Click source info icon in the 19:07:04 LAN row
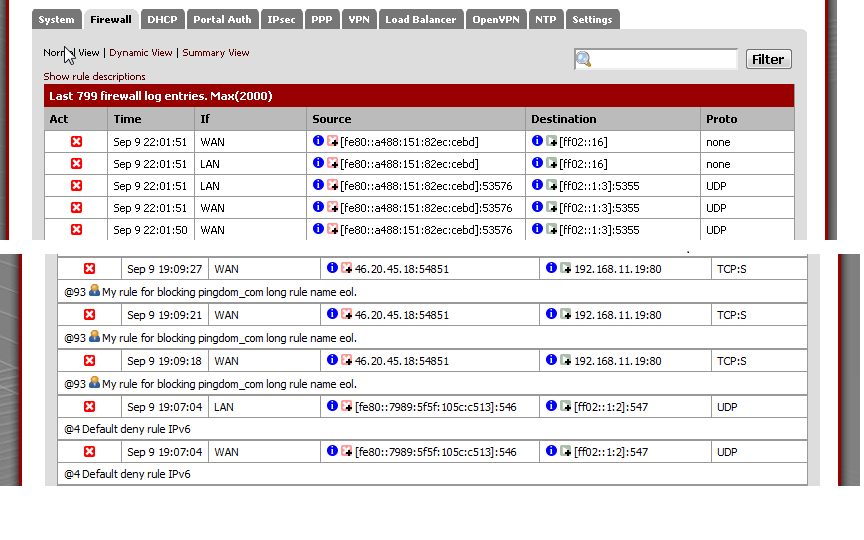Image resolution: width=864 pixels, height=540 pixels. [332, 406]
